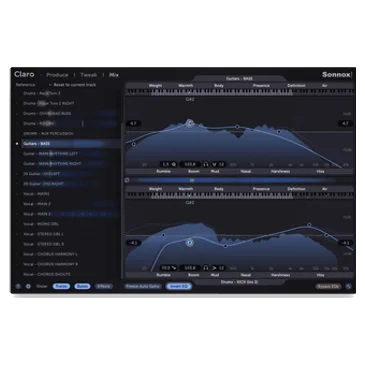
Task: Toggle the Buses show filter
Action: click(82, 286)
